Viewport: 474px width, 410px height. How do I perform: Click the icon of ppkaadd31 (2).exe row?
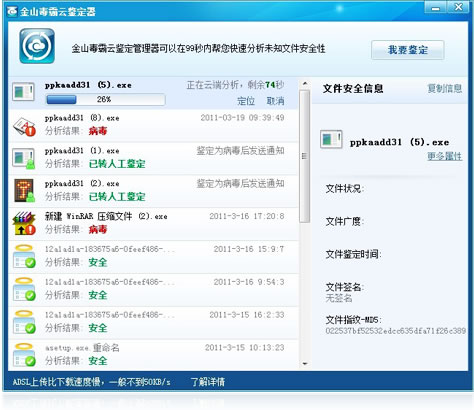tap(24, 191)
